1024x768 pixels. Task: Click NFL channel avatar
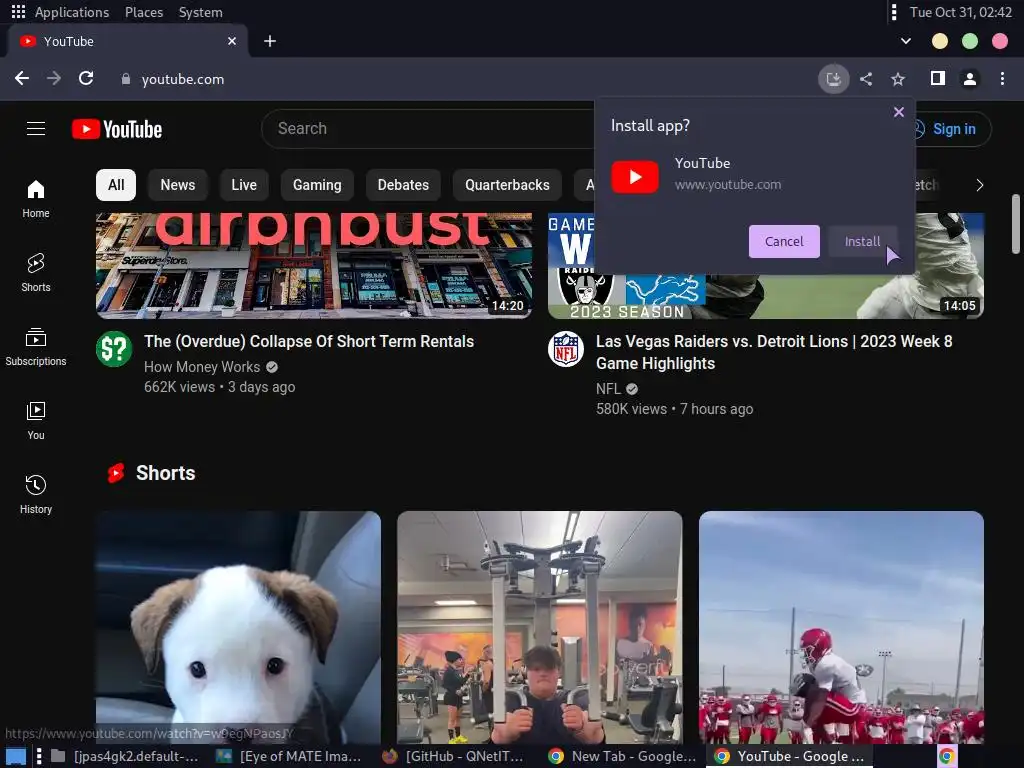566,349
